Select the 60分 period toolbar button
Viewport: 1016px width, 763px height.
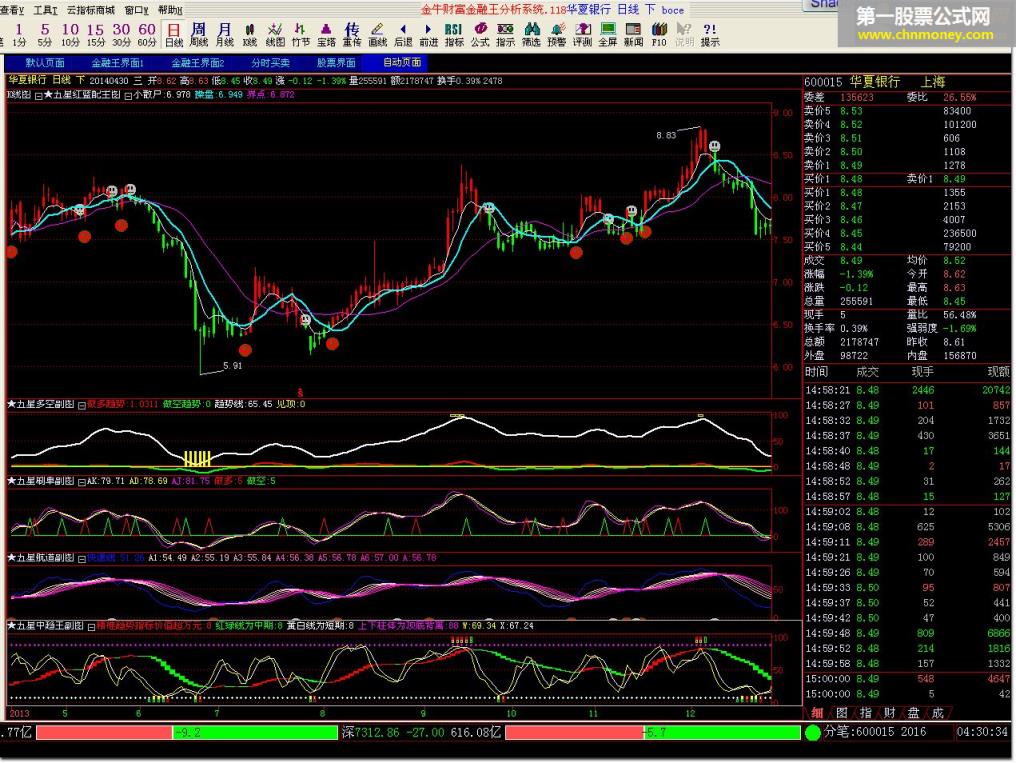coord(147,34)
